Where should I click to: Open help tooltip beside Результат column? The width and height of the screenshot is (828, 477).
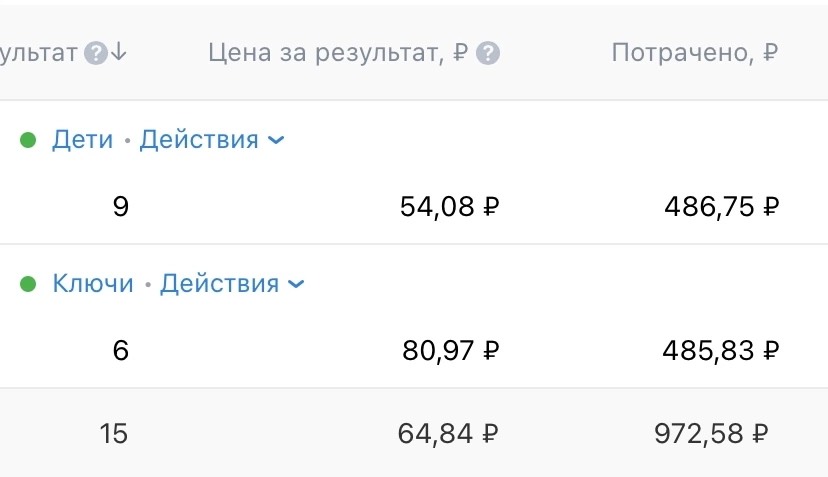(96, 53)
